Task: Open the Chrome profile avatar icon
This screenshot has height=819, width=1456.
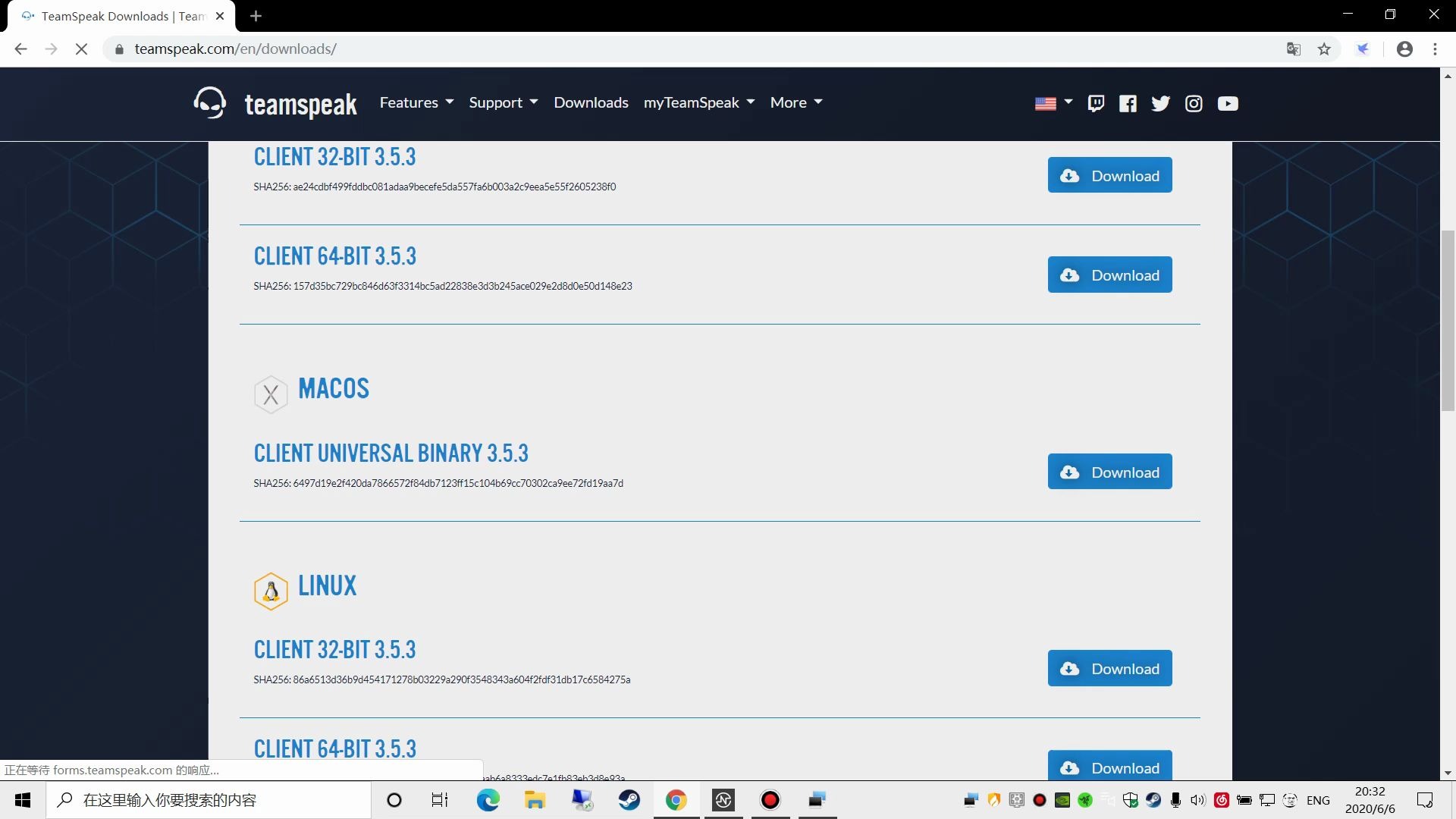Action: coord(1404,49)
